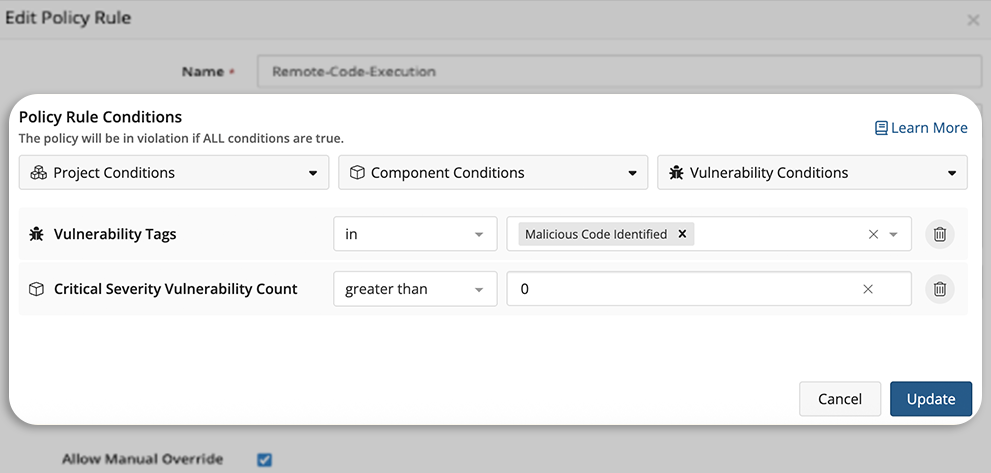Click the cube icon next to Critical Severity
Screen dimensions: 991x473
point(36,289)
